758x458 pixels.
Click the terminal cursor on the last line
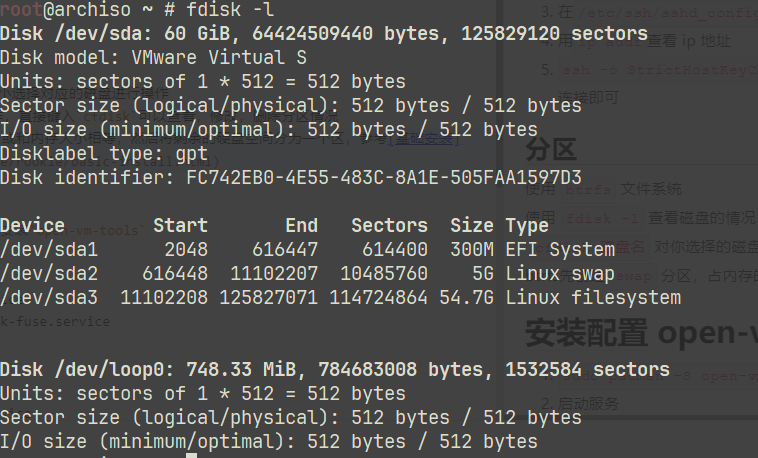(x=191, y=456)
